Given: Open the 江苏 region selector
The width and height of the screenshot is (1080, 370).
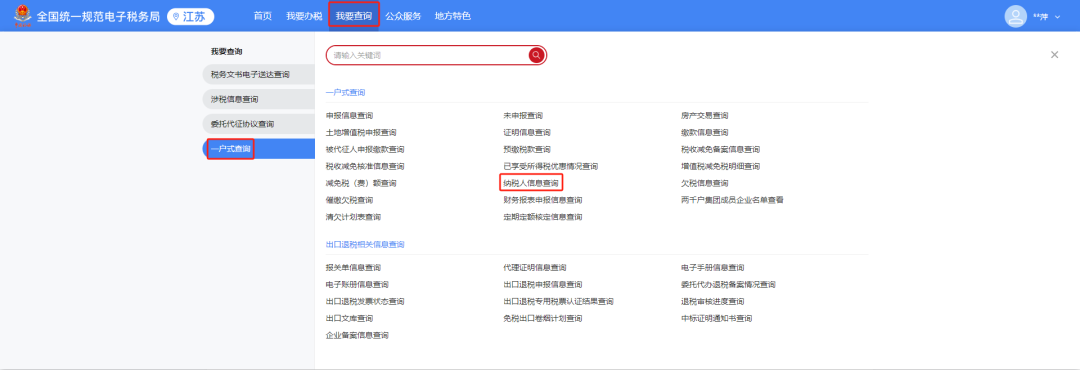Looking at the screenshot, I should 191,17.
